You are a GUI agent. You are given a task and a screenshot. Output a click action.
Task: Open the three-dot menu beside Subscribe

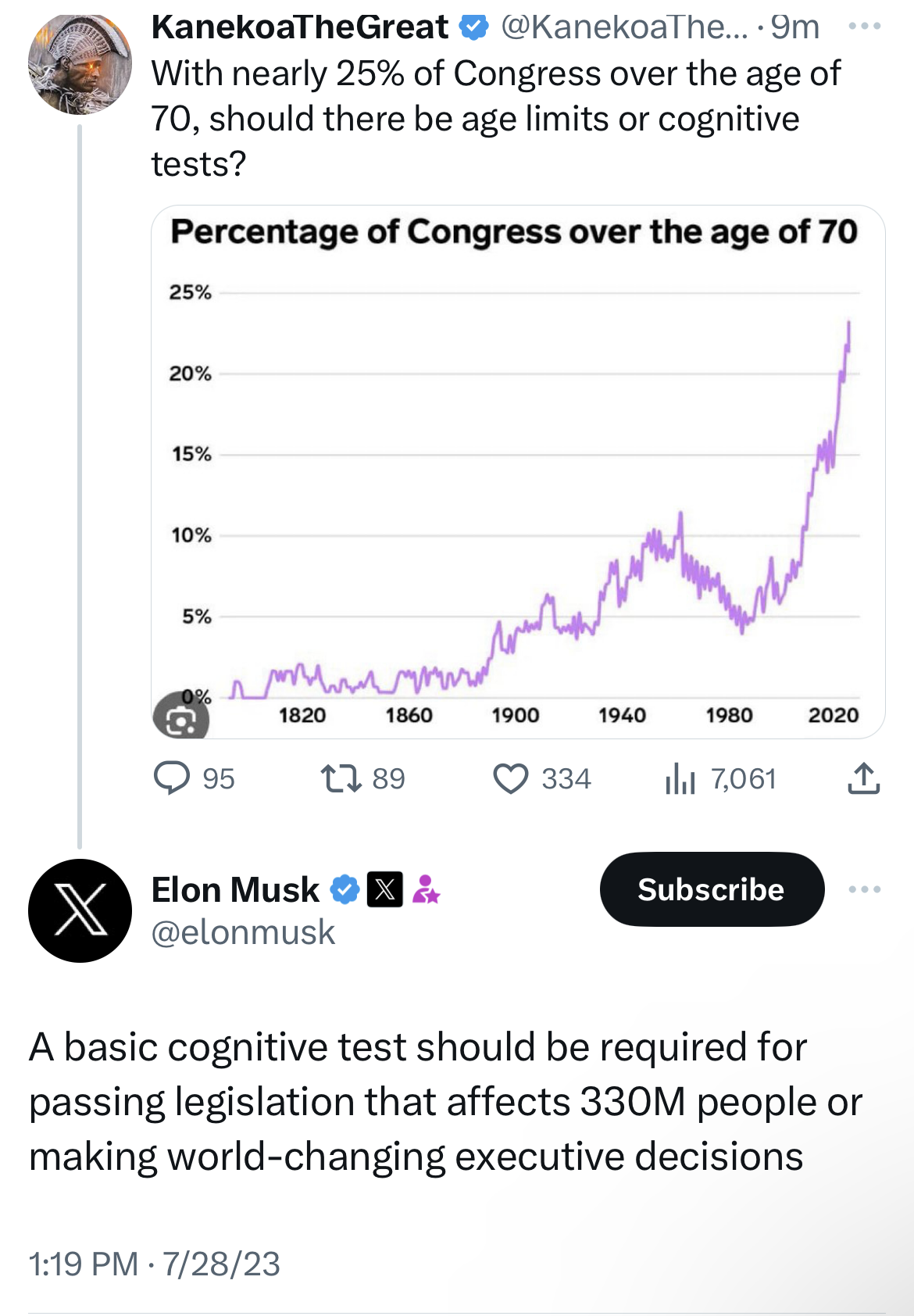point(865,889)
